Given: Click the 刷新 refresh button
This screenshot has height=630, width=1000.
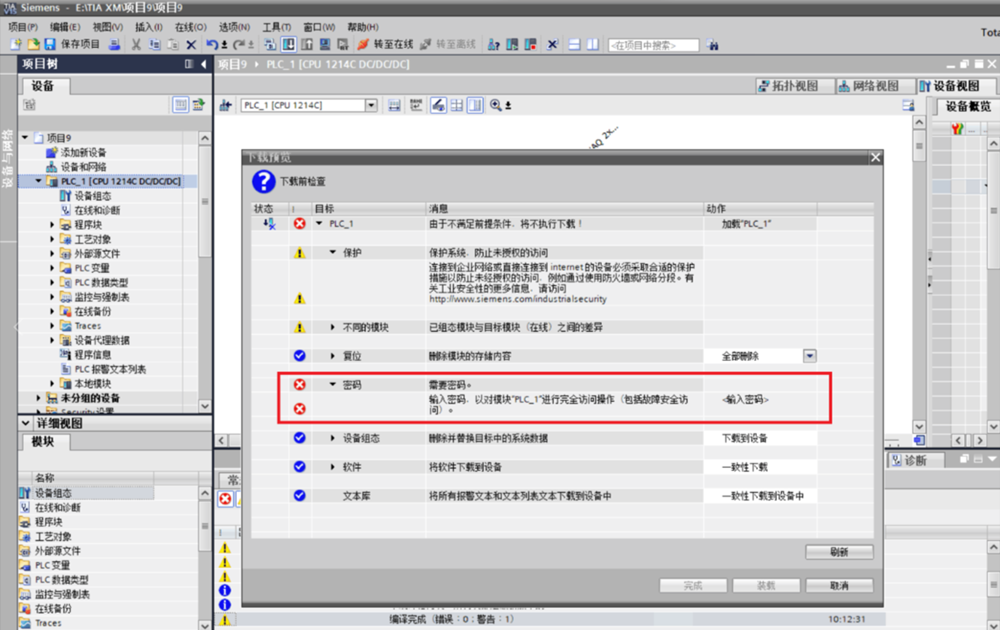Looking at the screenshot, I should (839, 552).
